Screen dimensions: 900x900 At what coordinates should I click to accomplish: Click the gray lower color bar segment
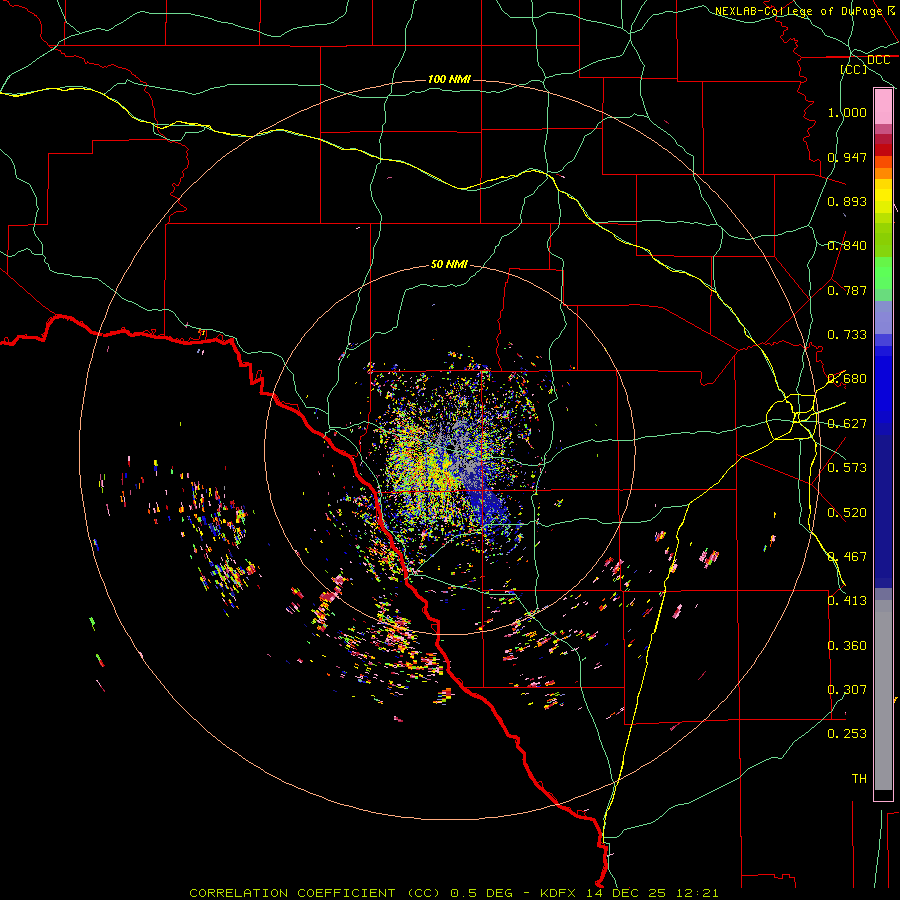pyautogui.click(x=883, y=695)
